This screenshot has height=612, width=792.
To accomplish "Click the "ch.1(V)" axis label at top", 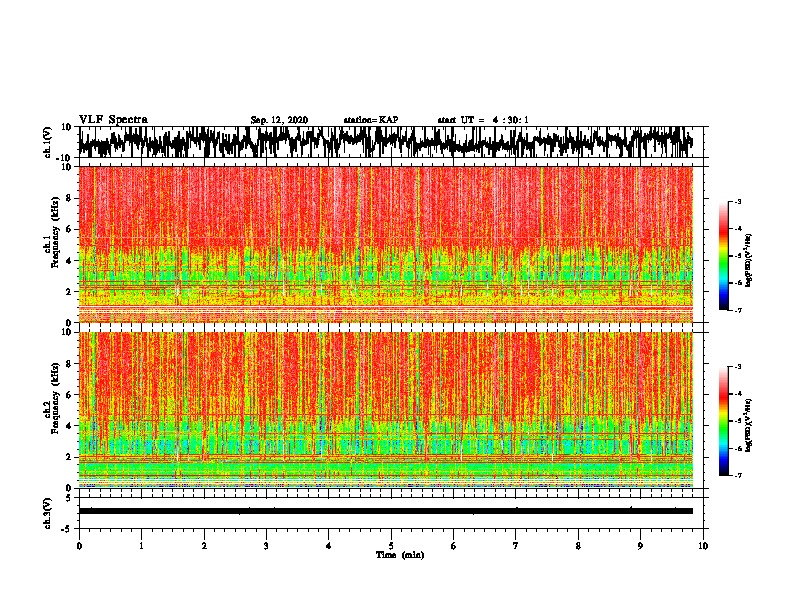I will click(x=47, y=142).
